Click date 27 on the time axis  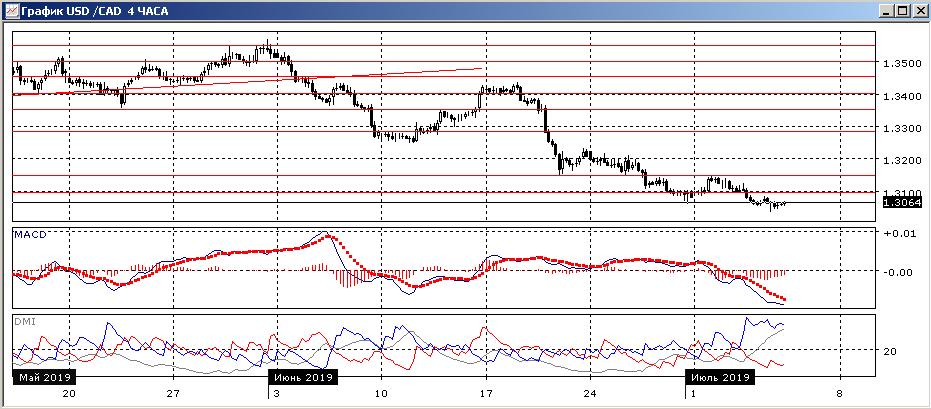pyautogui.click(x=173, y=394)
